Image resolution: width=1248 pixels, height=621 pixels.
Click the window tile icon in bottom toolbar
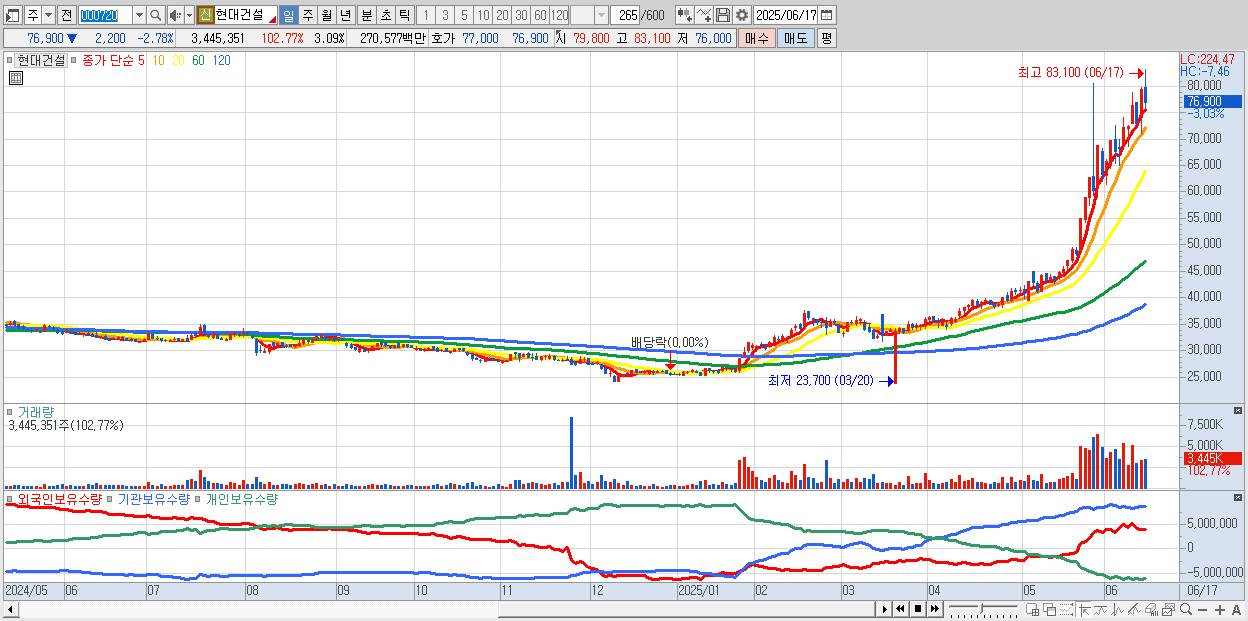click(x=1032, y=609)
